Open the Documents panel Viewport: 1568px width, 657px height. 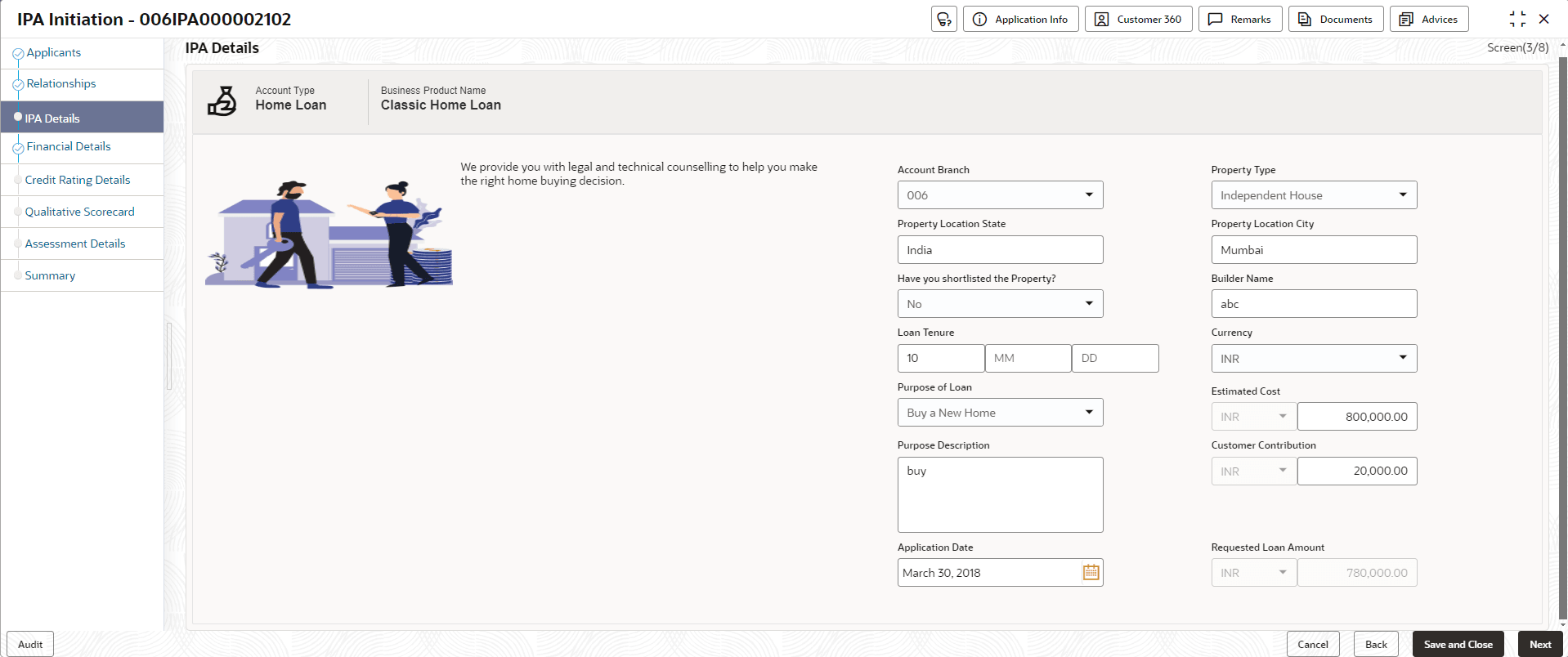[1335, 19]
